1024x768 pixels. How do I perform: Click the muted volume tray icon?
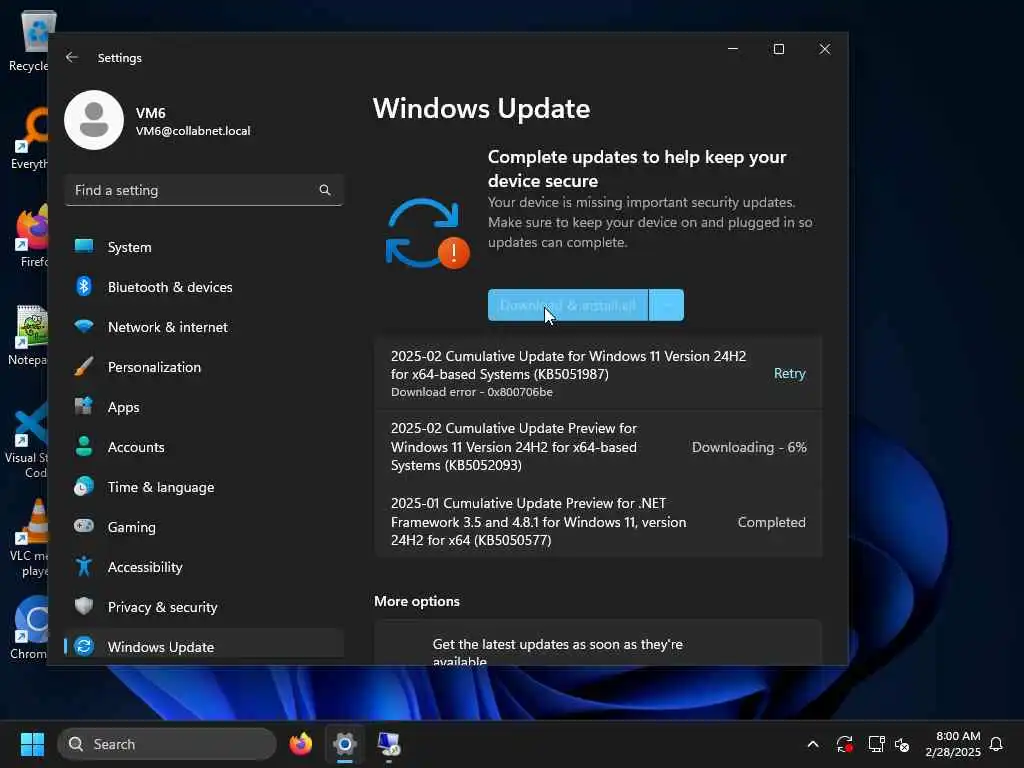[902, 744]
